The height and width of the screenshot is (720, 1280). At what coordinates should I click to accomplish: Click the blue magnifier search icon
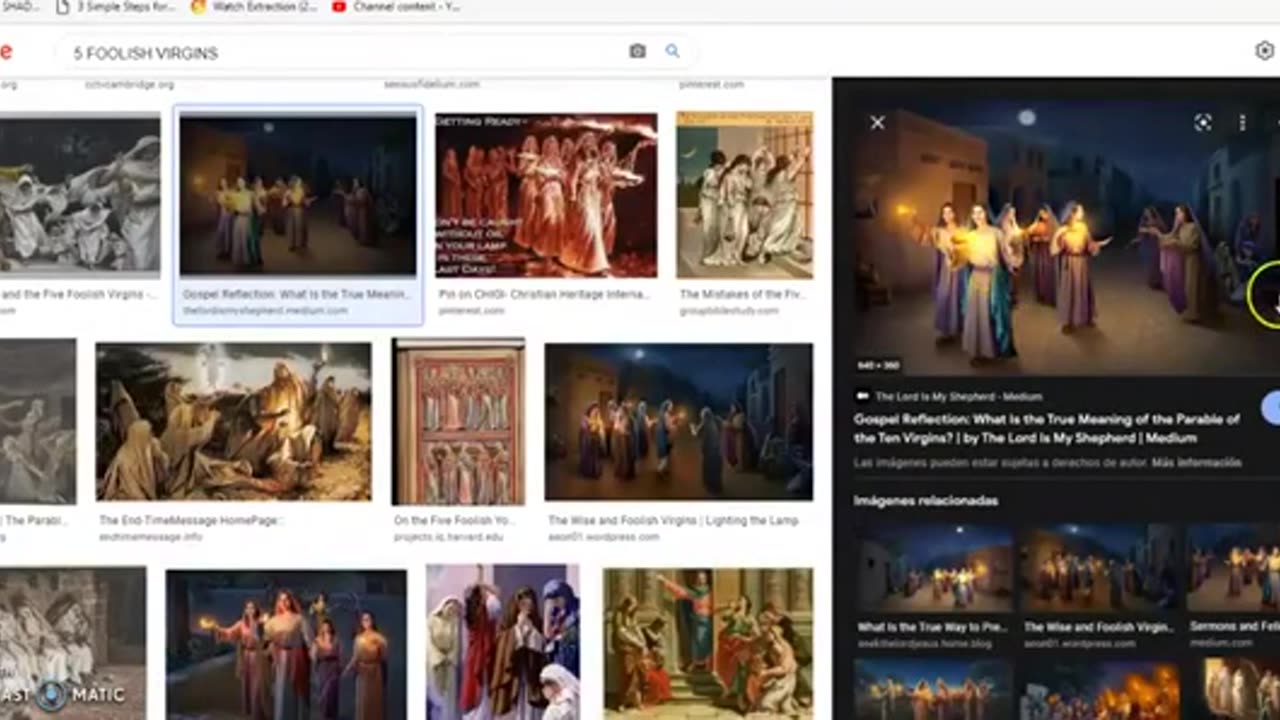coord(673,51)
